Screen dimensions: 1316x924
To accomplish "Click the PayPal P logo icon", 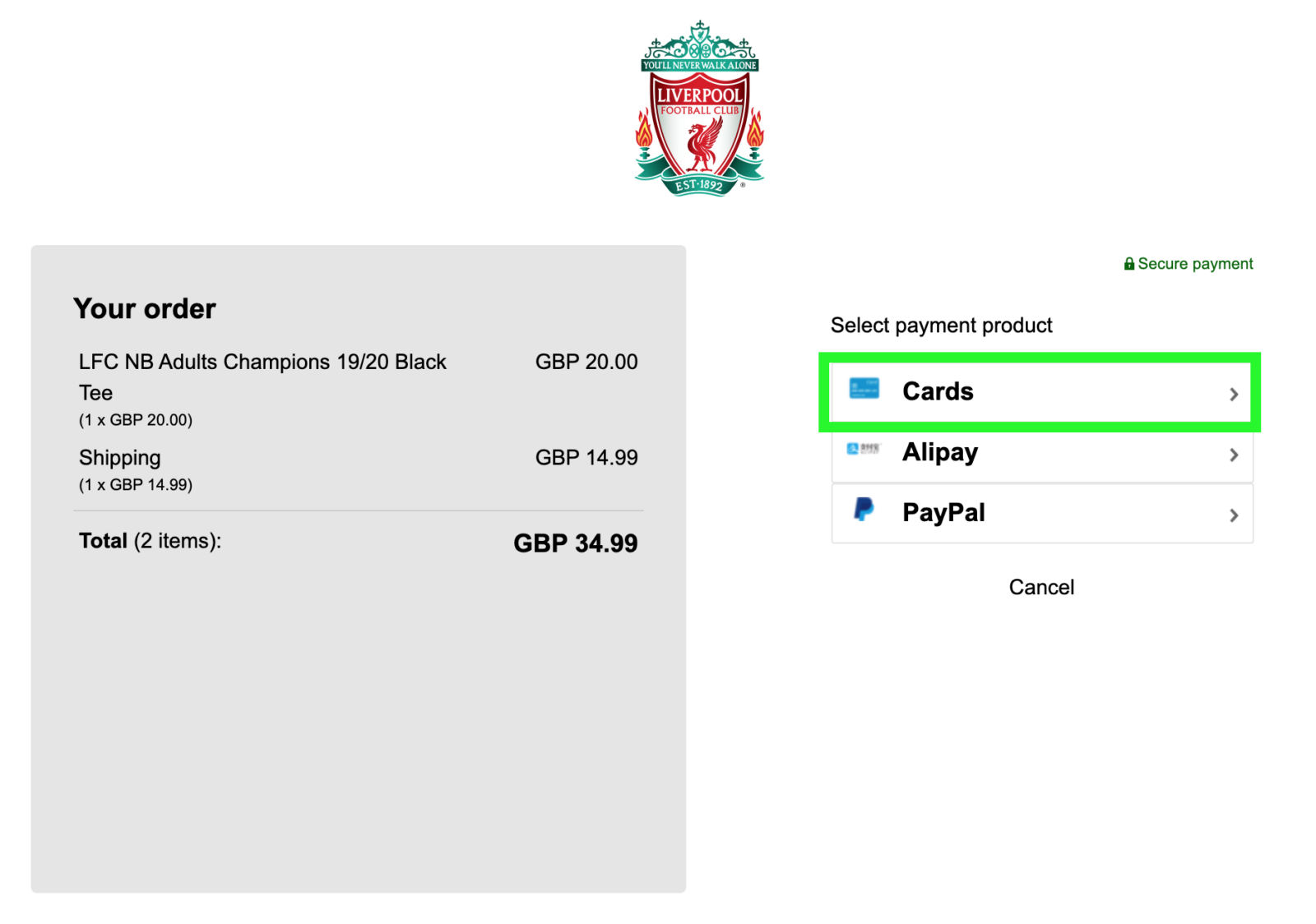I will pyautogui.click(x=864, y=510).
